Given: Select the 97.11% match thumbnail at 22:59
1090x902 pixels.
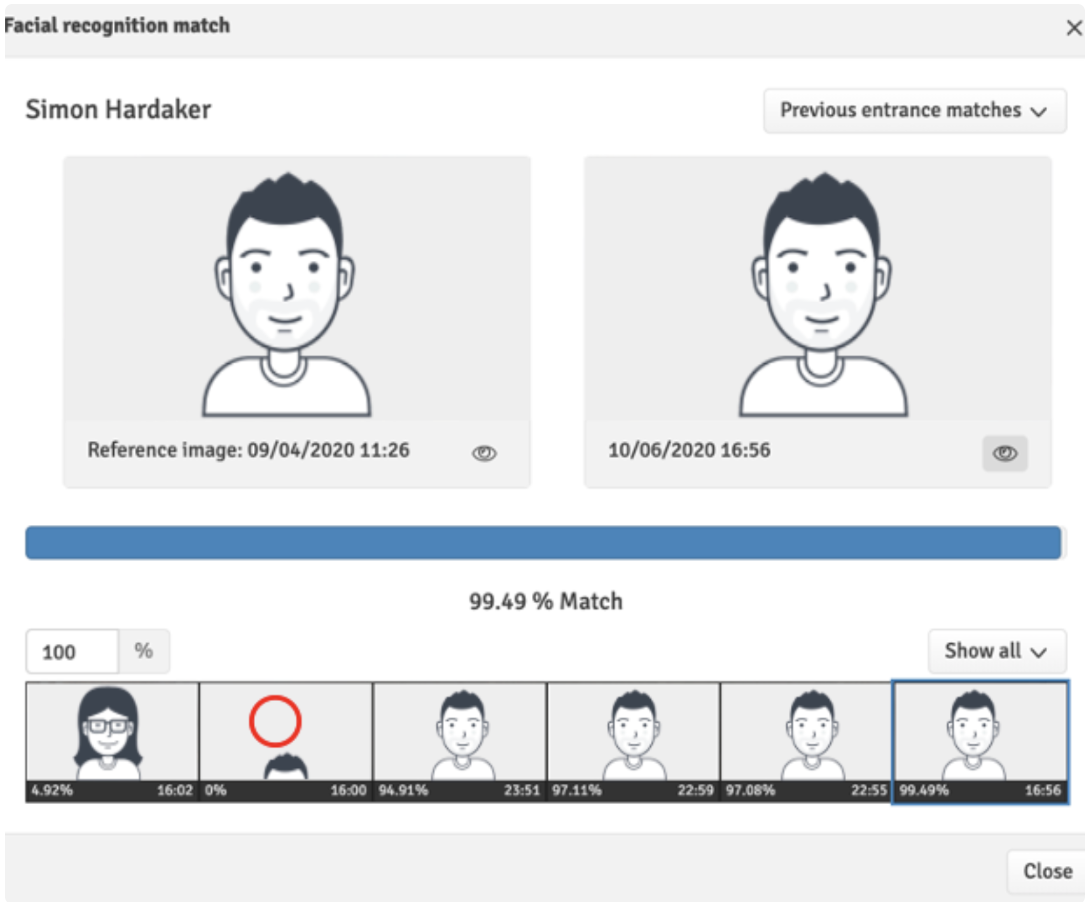Looking at the screenshot, I should click(633, 742).
